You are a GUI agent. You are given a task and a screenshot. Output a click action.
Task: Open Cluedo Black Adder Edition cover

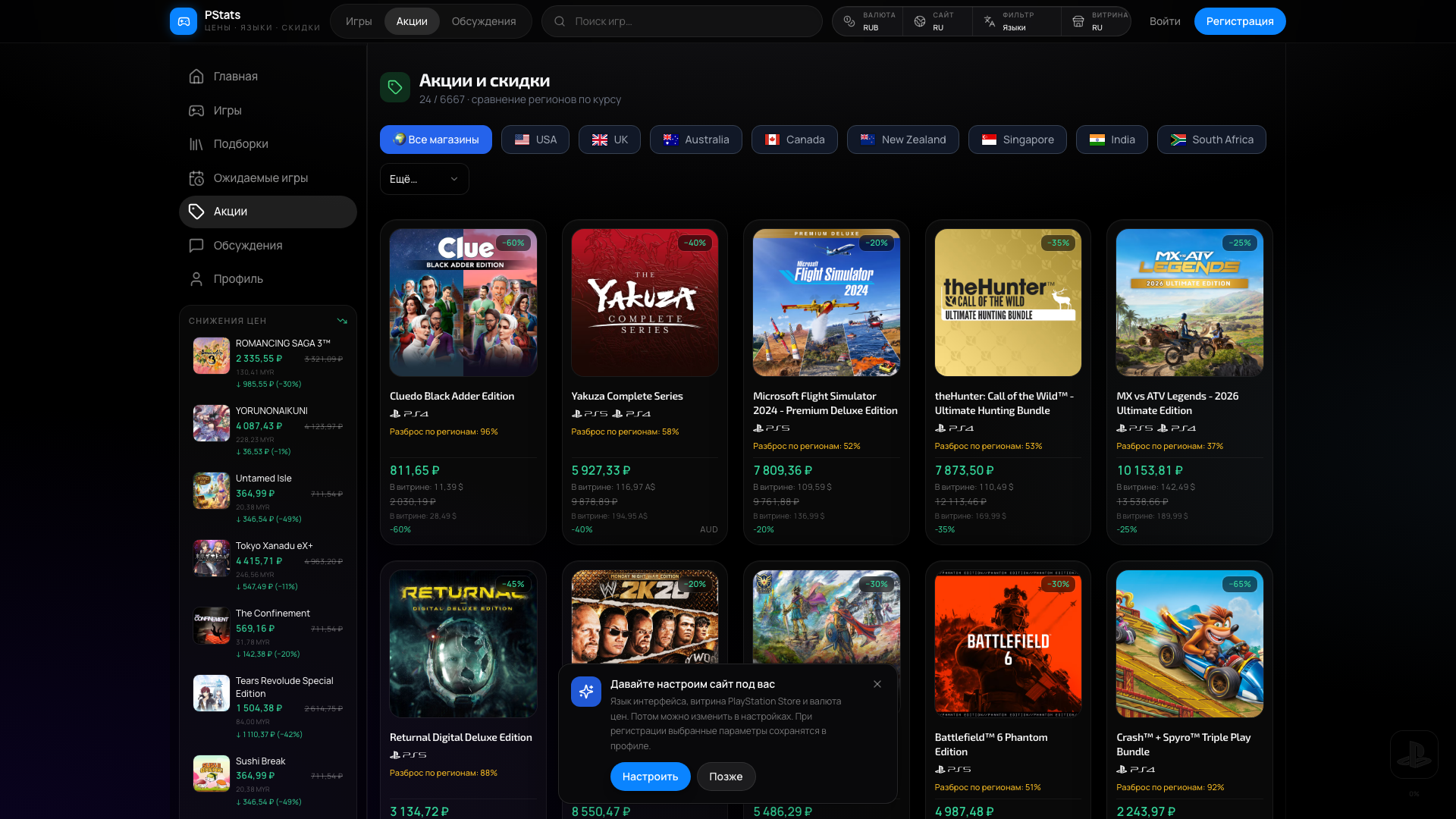pyautogui.click(x=463, y=303)
